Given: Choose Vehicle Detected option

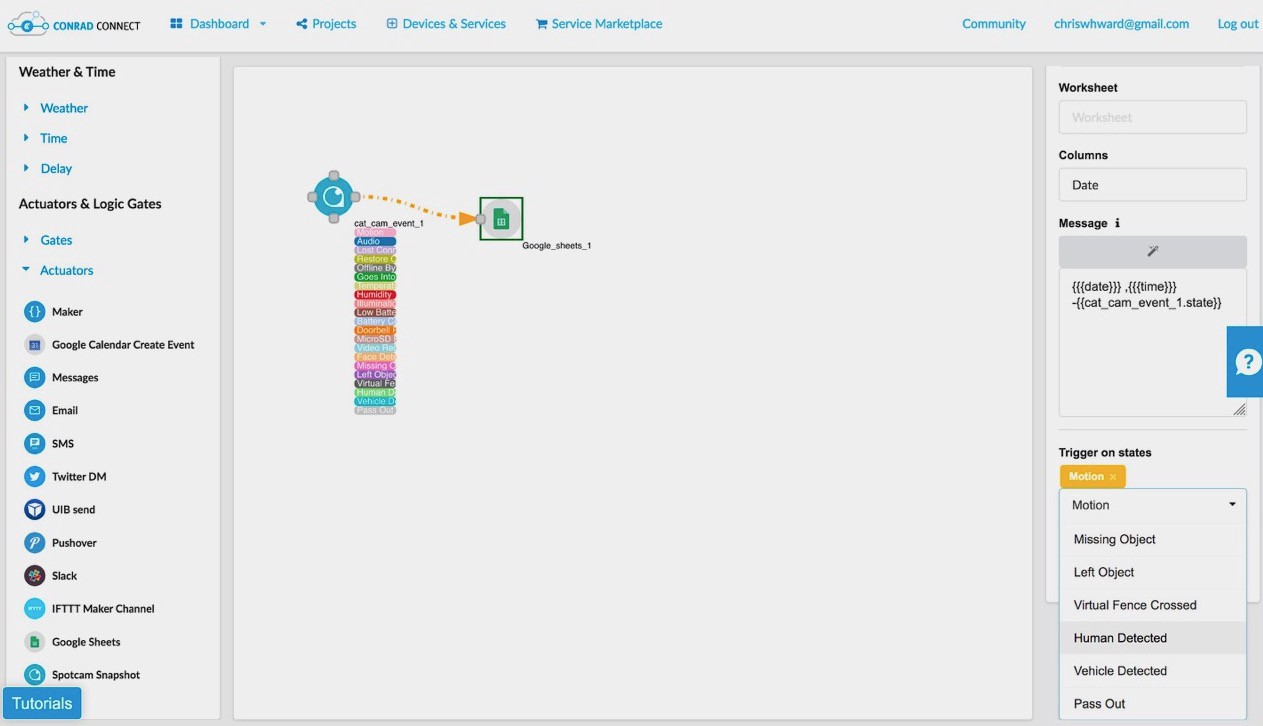Looking at the screenshot, I should [x=1152, y=671].
